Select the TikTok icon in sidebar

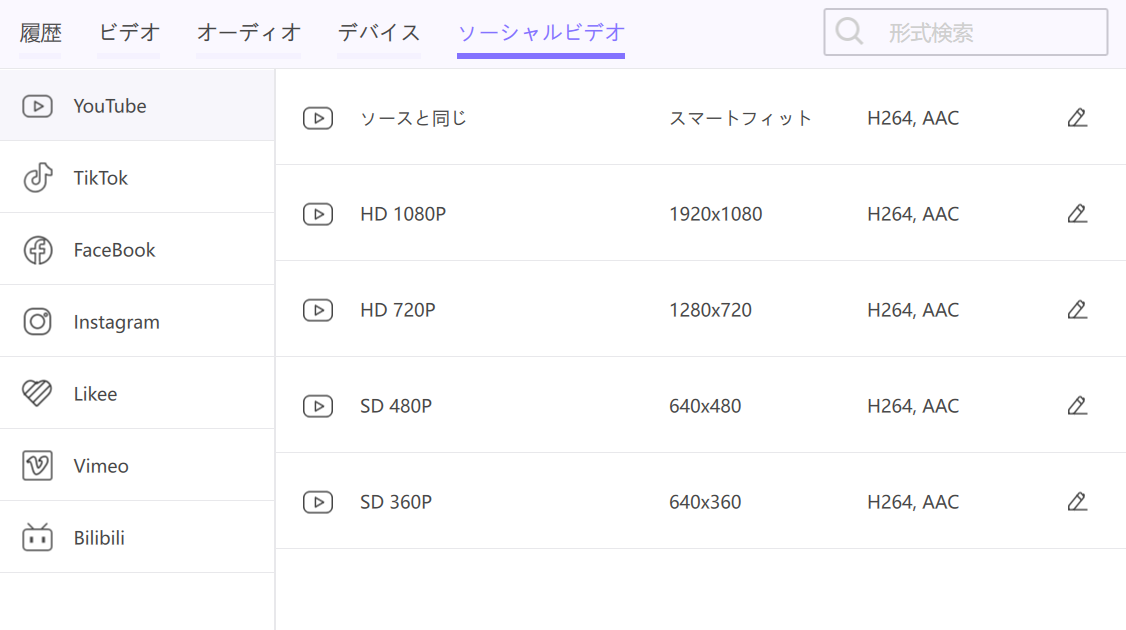click(x=37, y=178)
